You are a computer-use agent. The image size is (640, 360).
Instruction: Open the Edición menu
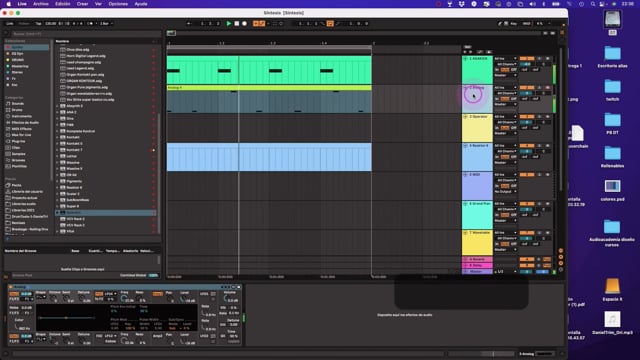62,4
